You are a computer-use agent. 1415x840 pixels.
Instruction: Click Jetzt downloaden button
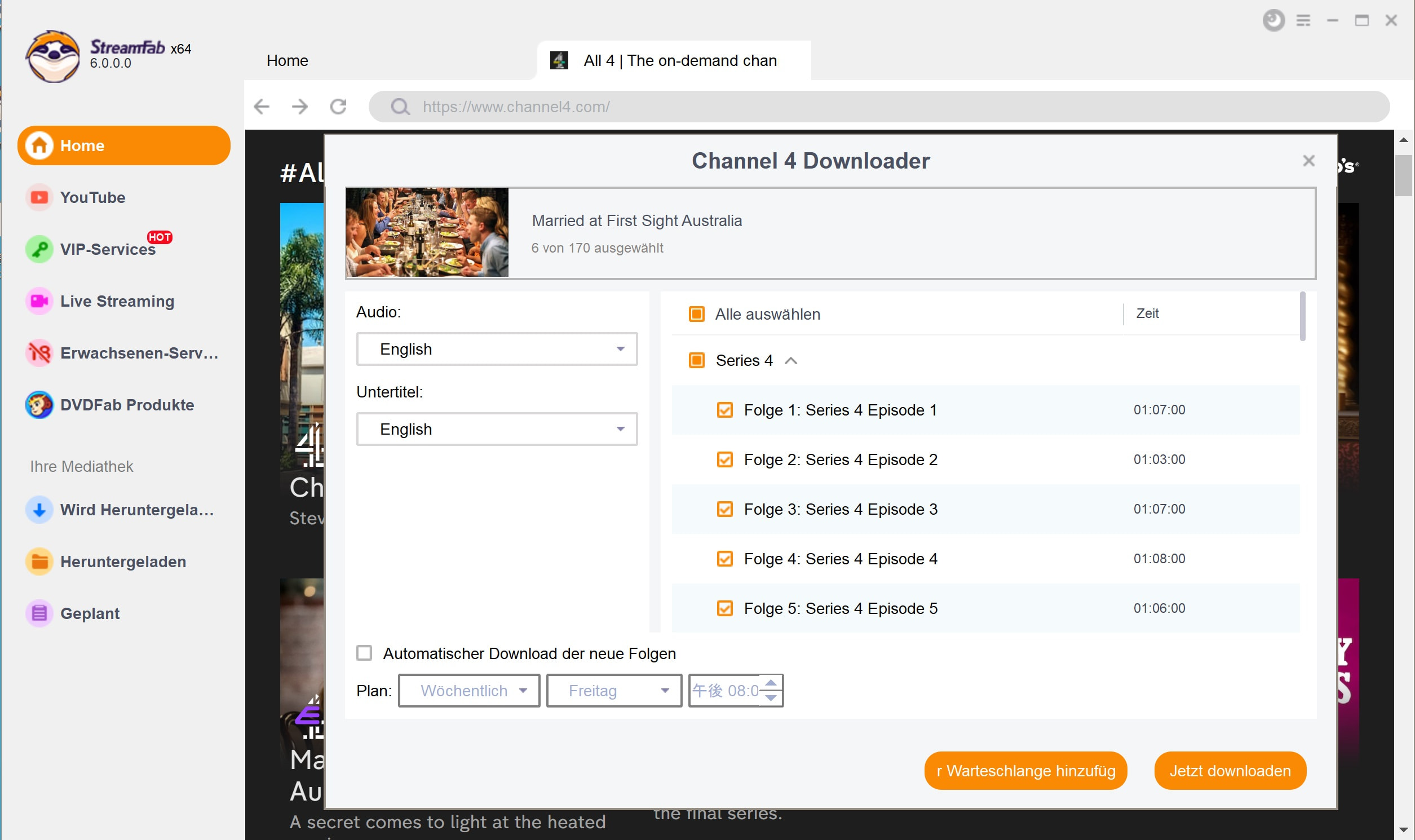pos(1231,771)
